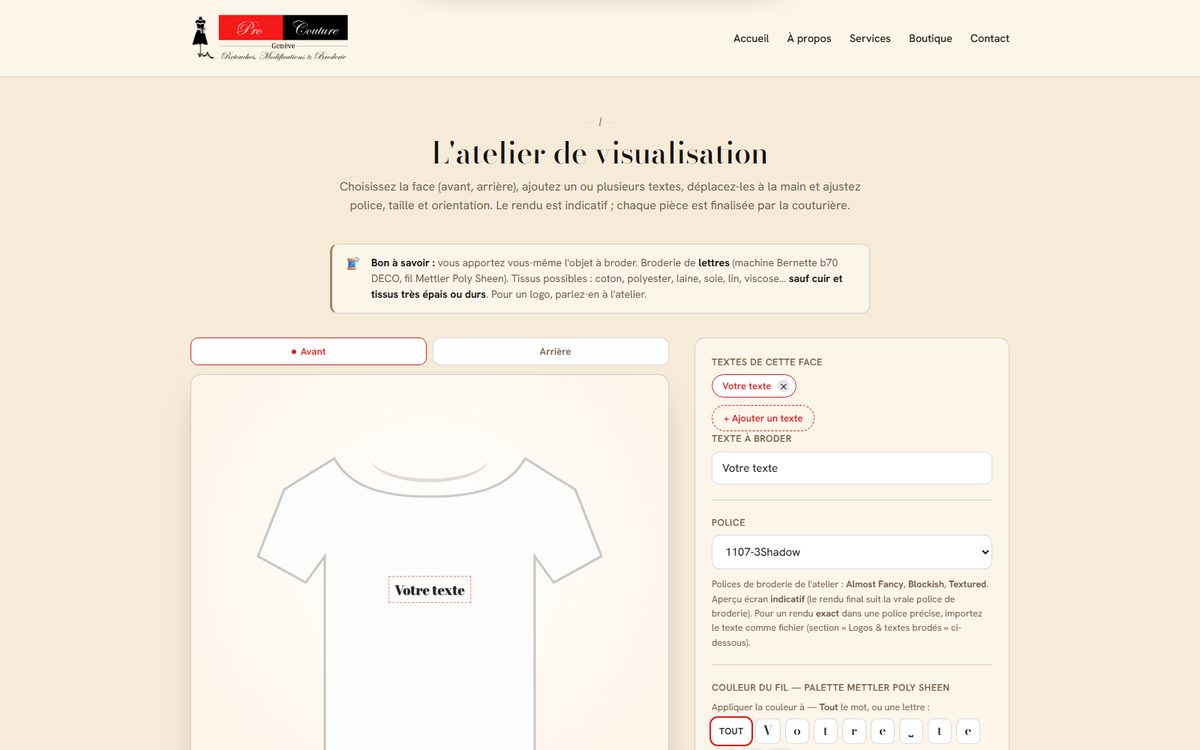Select the 'Votre texte' label on the t-shirt
This screenshot has height=750, width=1200.
click(430, 590)
